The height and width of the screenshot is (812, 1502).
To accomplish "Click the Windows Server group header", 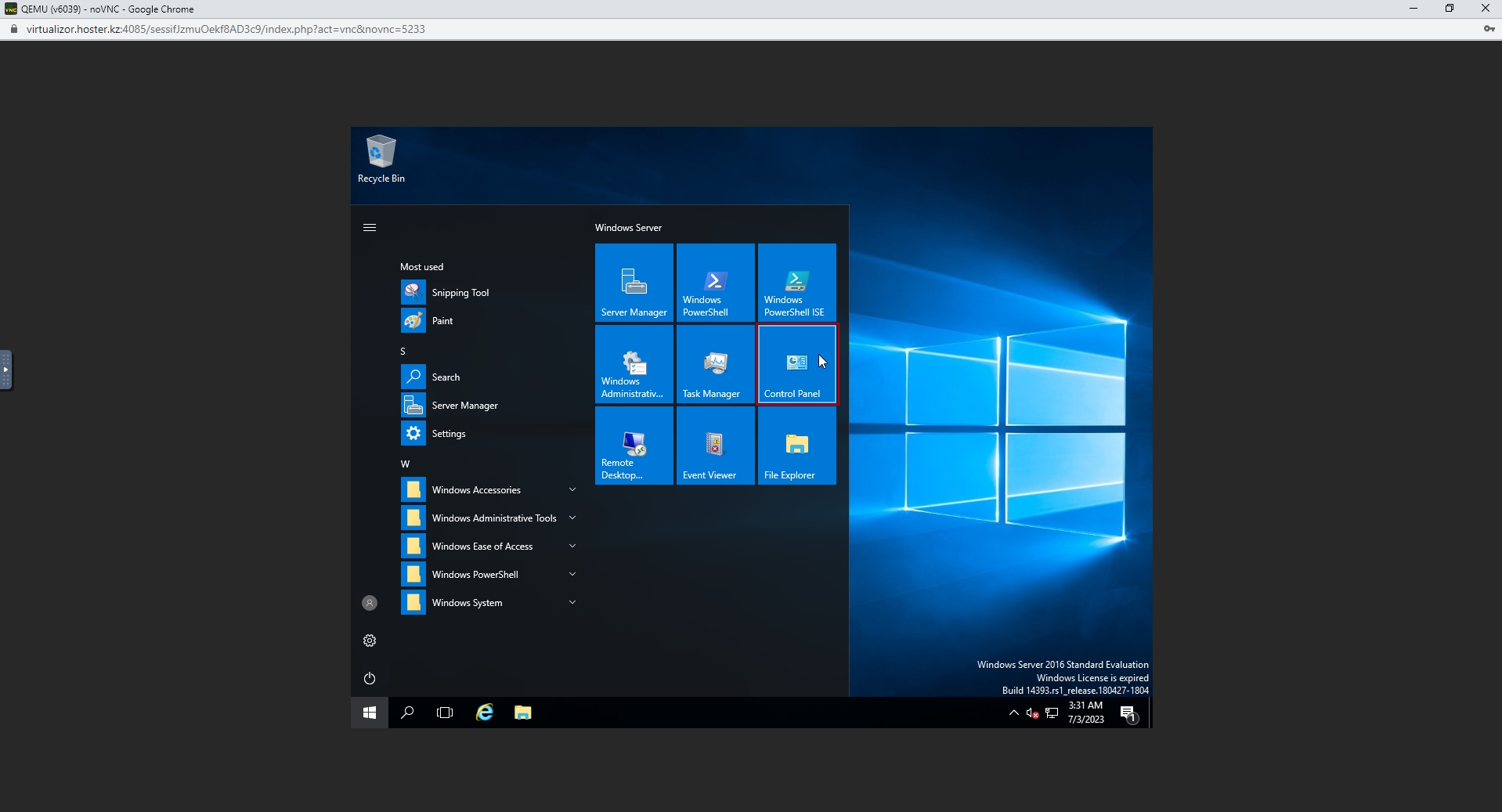I will tap(628, 228).
